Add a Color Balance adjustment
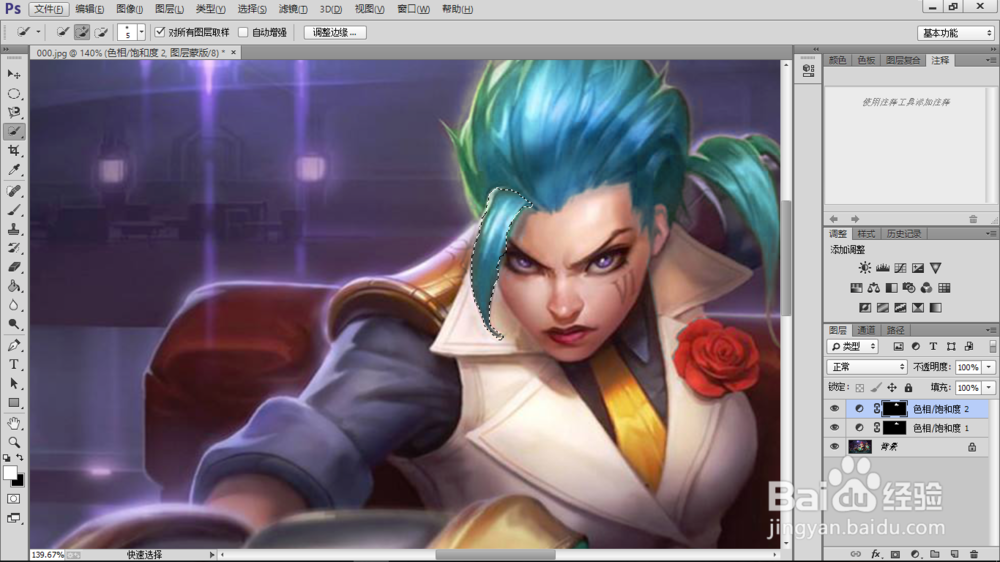Image resolution: width=1000 pixels, height=562 pixels. click(x=874, y=288)
